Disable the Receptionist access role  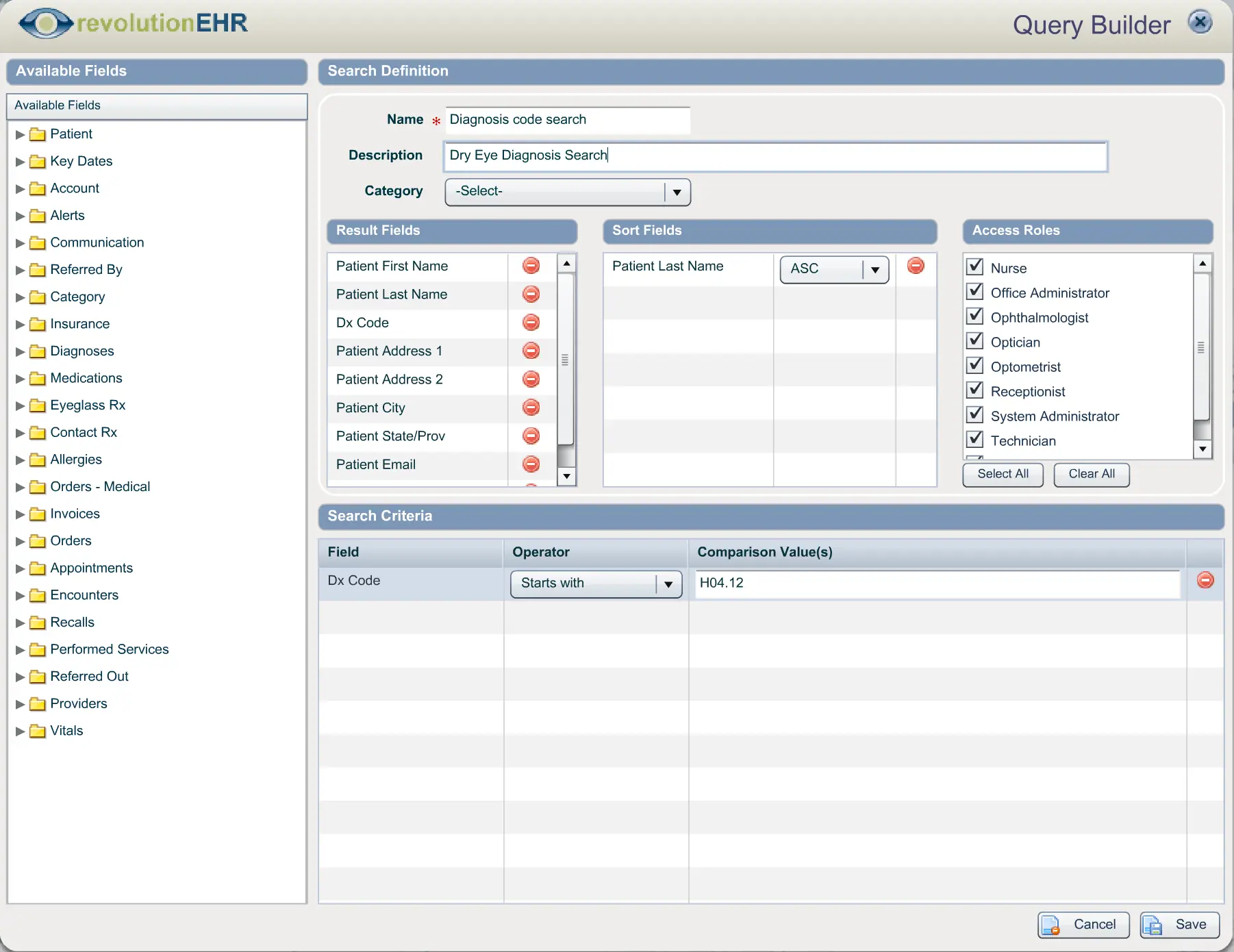point(975,389)
